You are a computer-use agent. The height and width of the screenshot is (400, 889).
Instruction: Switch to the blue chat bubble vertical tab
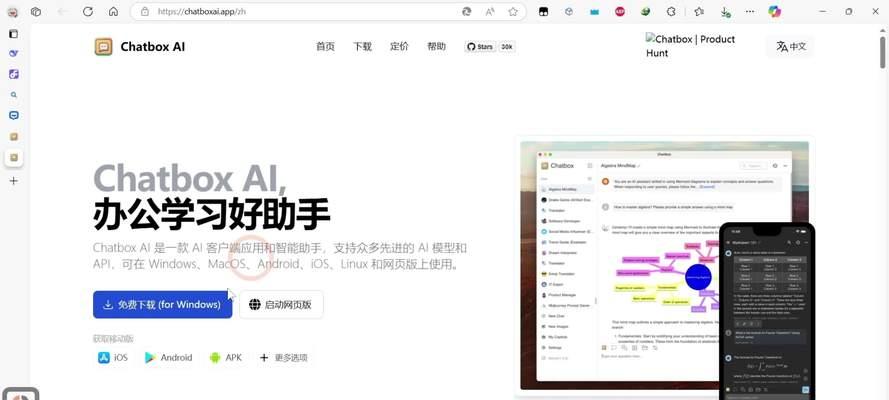pos(14,116)
